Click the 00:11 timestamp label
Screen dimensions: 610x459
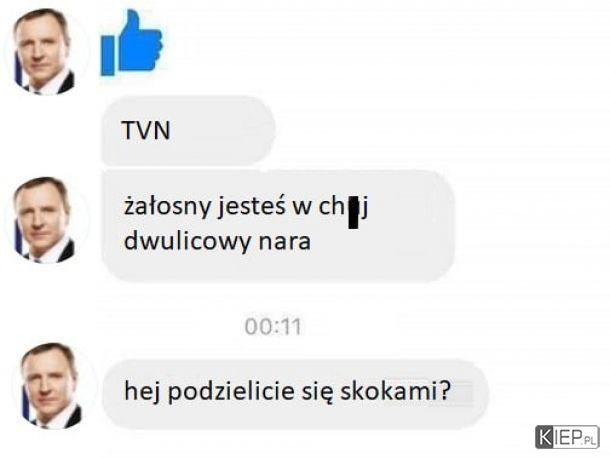(x=273, y=327)
